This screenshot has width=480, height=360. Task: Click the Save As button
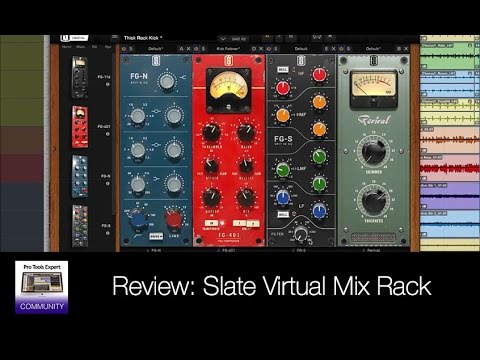coord(238,39)
